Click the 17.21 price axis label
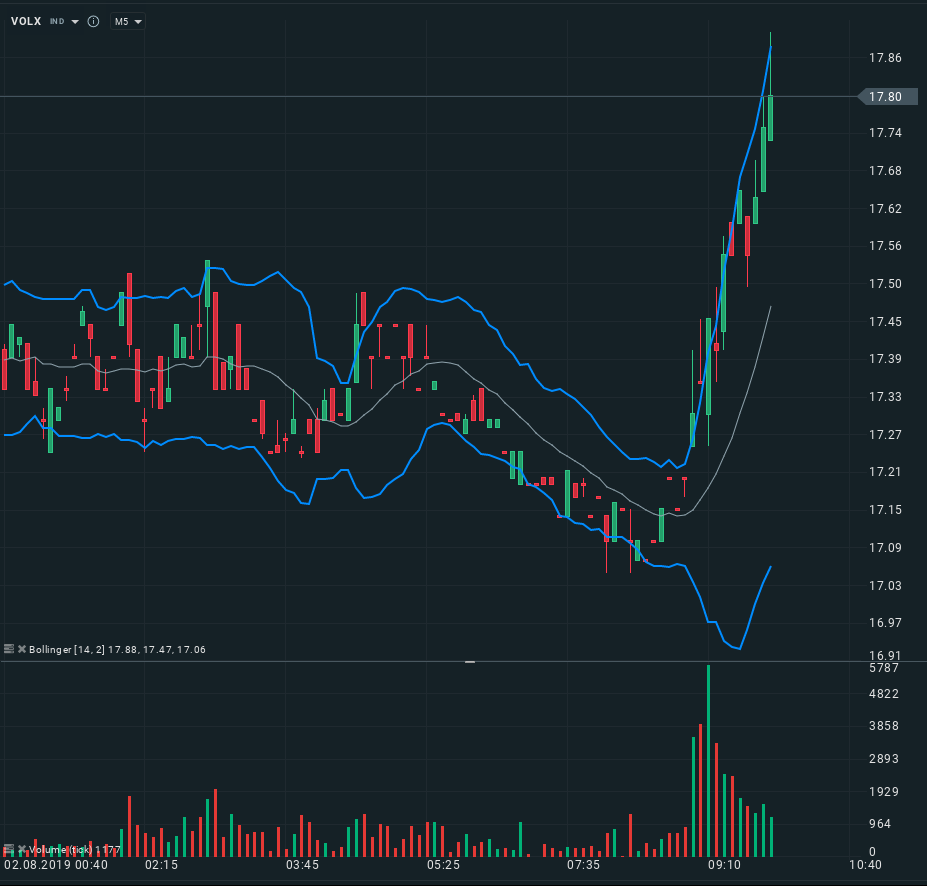 (885, 472)
